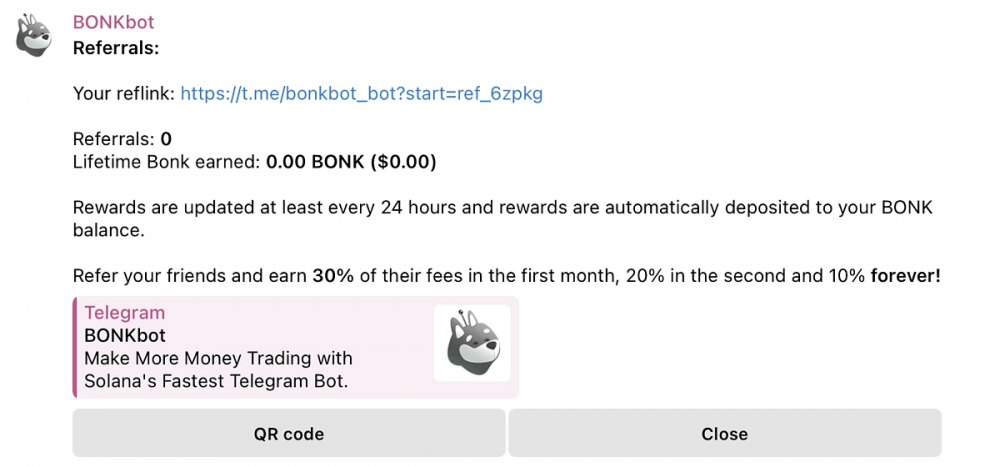
Task: Click the 'Lifetime Bonk earned:' label
Action: [167, 162]
